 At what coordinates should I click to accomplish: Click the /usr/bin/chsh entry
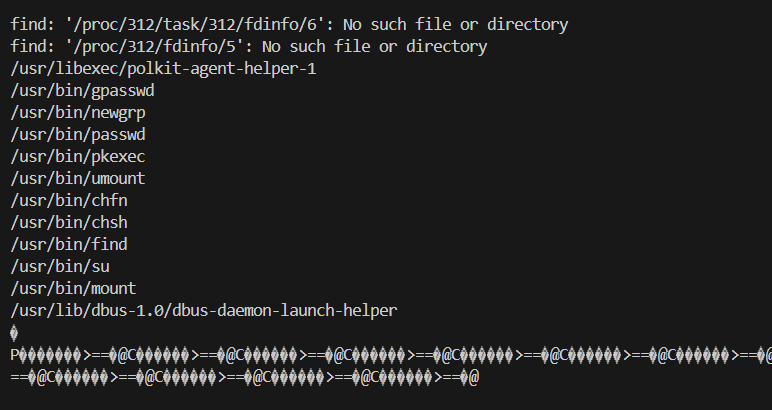point(69,222)
